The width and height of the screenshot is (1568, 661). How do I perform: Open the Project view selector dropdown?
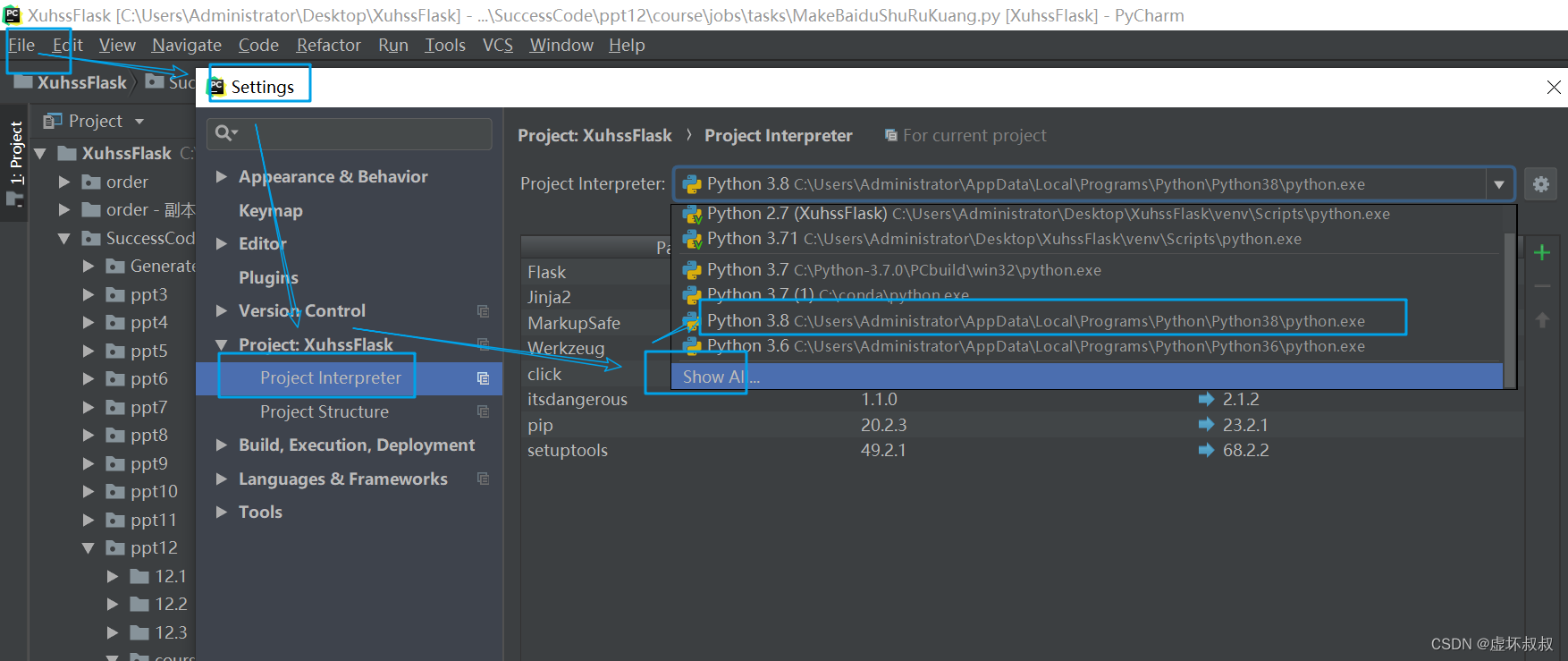[x=139, y=121]
